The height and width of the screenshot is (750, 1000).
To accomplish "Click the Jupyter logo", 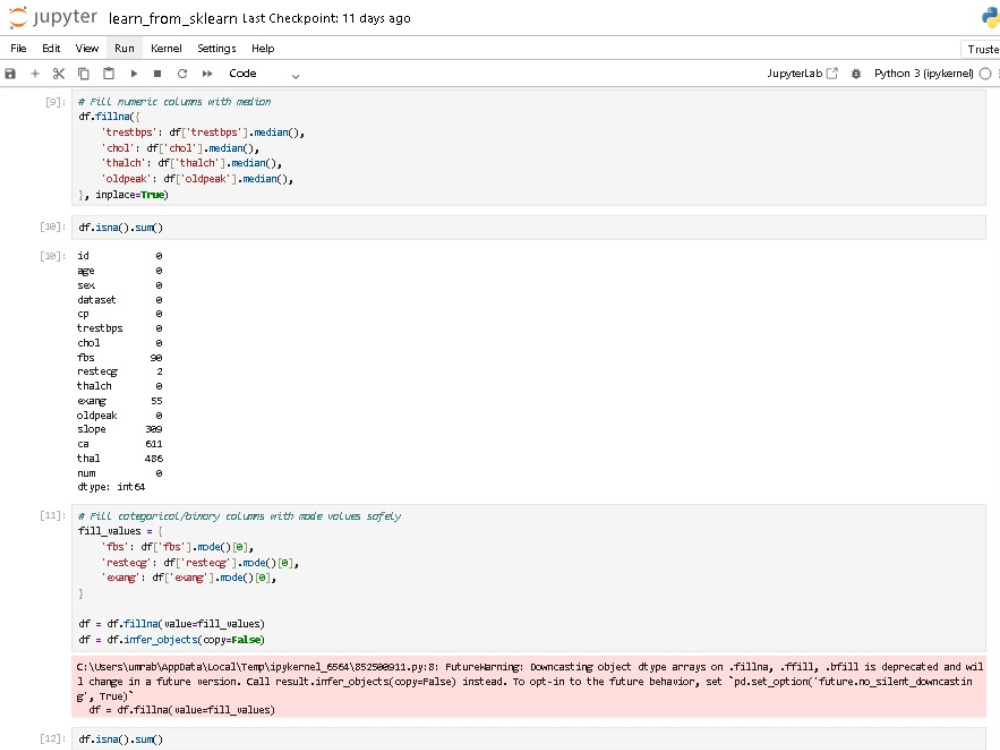I will coord(54,17).
